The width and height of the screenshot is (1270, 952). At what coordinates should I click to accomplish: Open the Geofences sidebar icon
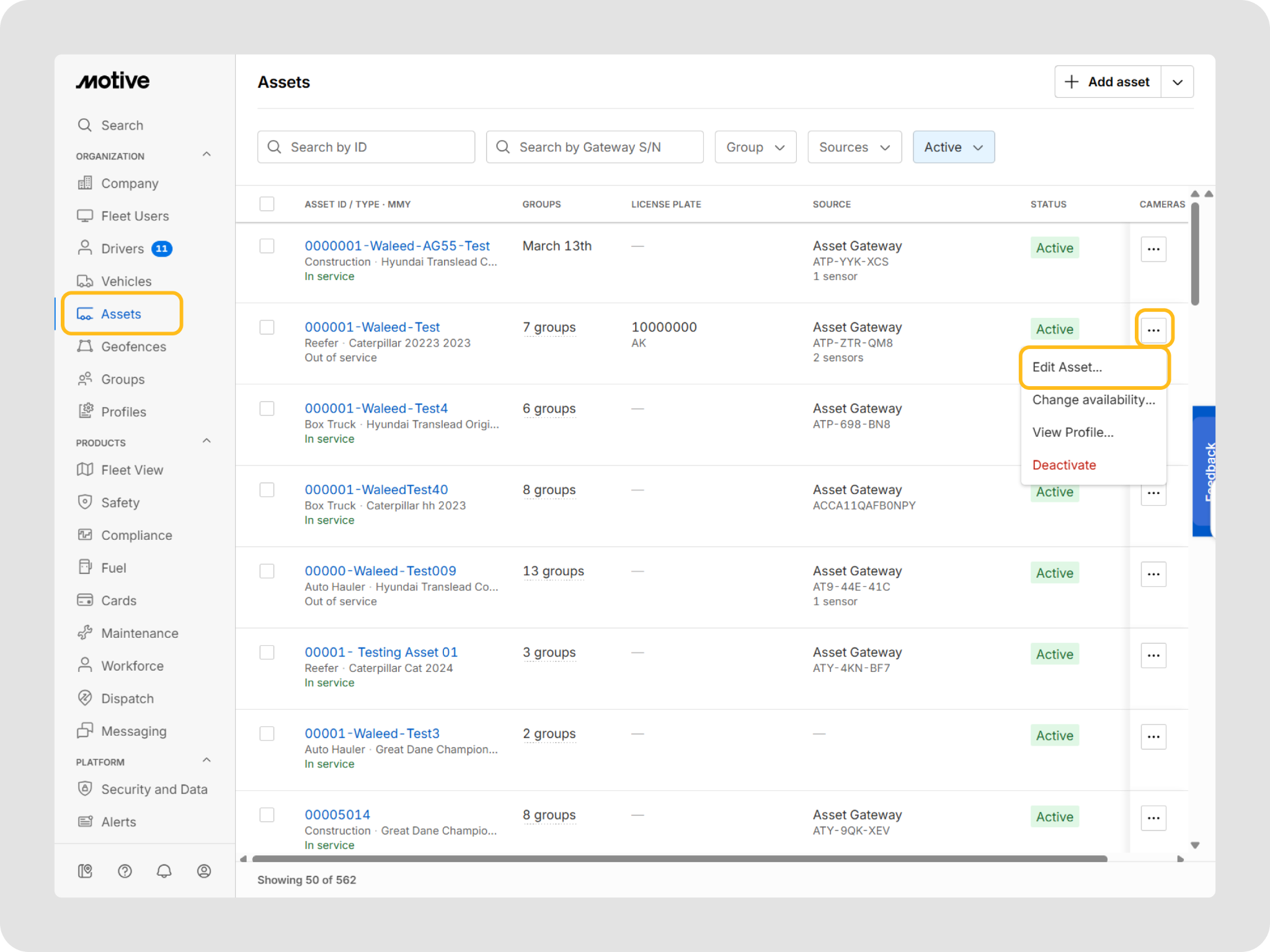click(85, 346)
